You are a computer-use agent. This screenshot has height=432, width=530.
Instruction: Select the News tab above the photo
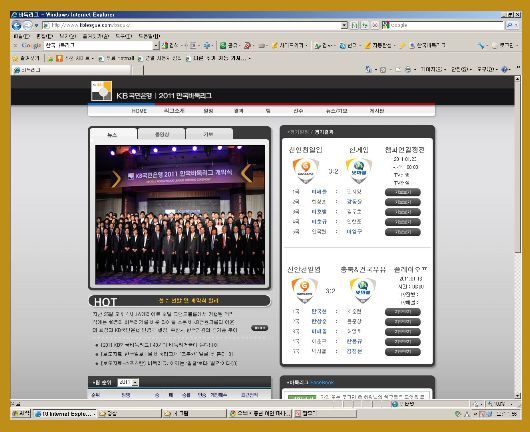click(x=114, y=134)
